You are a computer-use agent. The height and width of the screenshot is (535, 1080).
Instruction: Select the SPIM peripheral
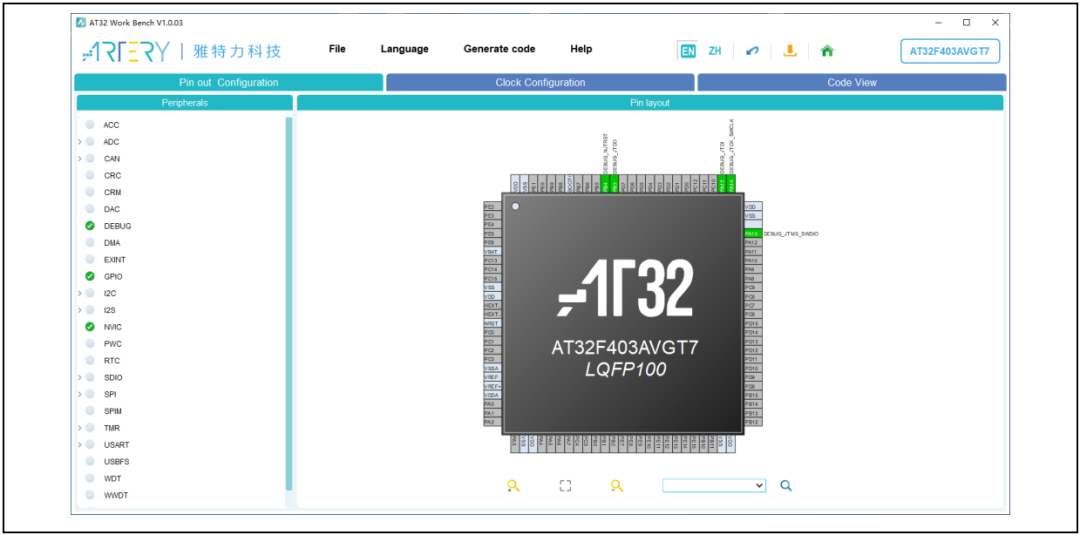(x=113, y=411)
